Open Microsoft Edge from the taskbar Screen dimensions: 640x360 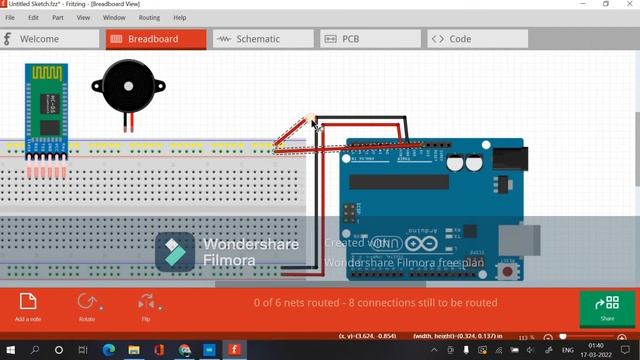(x=109, y=350)
